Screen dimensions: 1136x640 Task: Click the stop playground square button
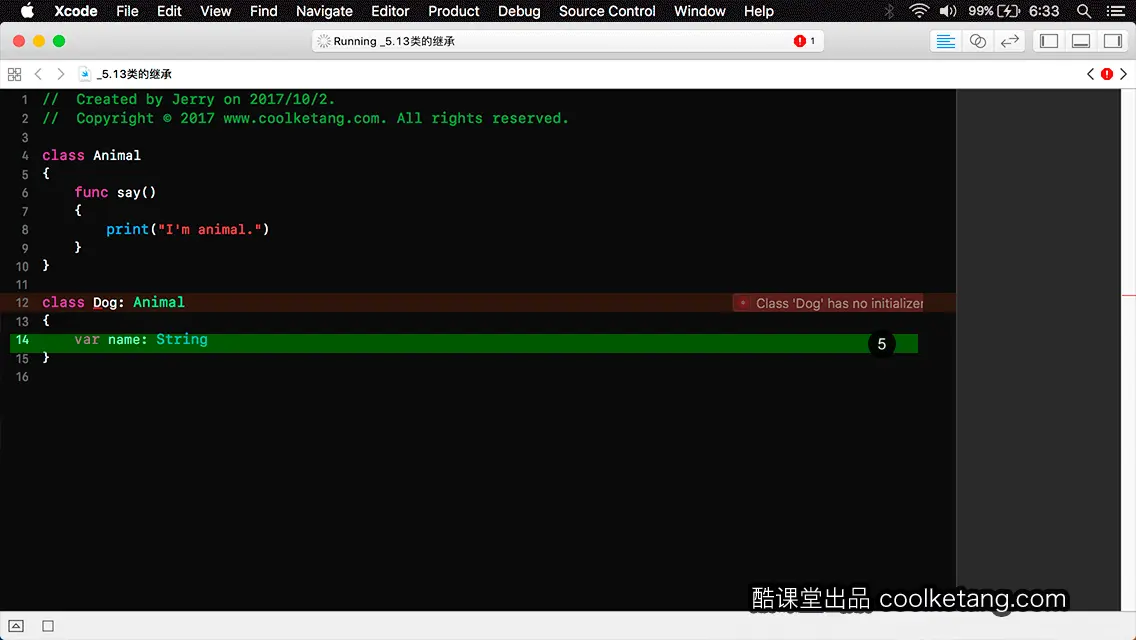click(x=48, y=626)
